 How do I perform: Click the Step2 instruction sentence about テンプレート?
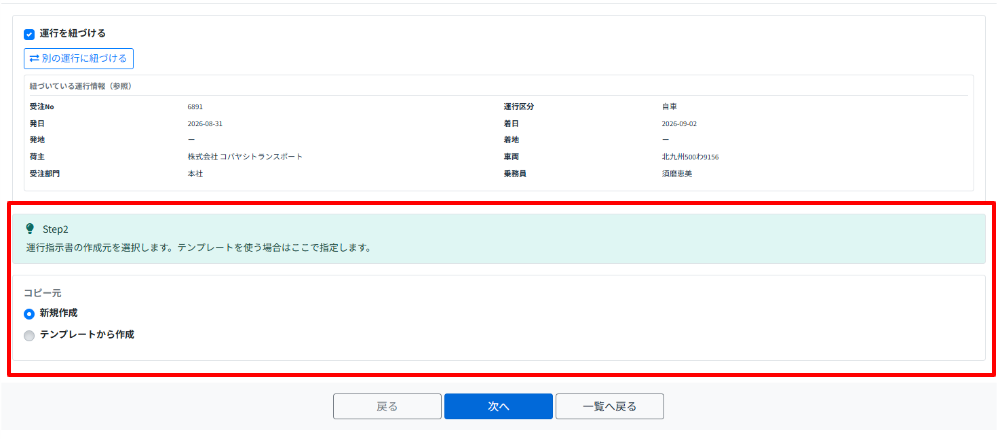[x=199, y=248]
